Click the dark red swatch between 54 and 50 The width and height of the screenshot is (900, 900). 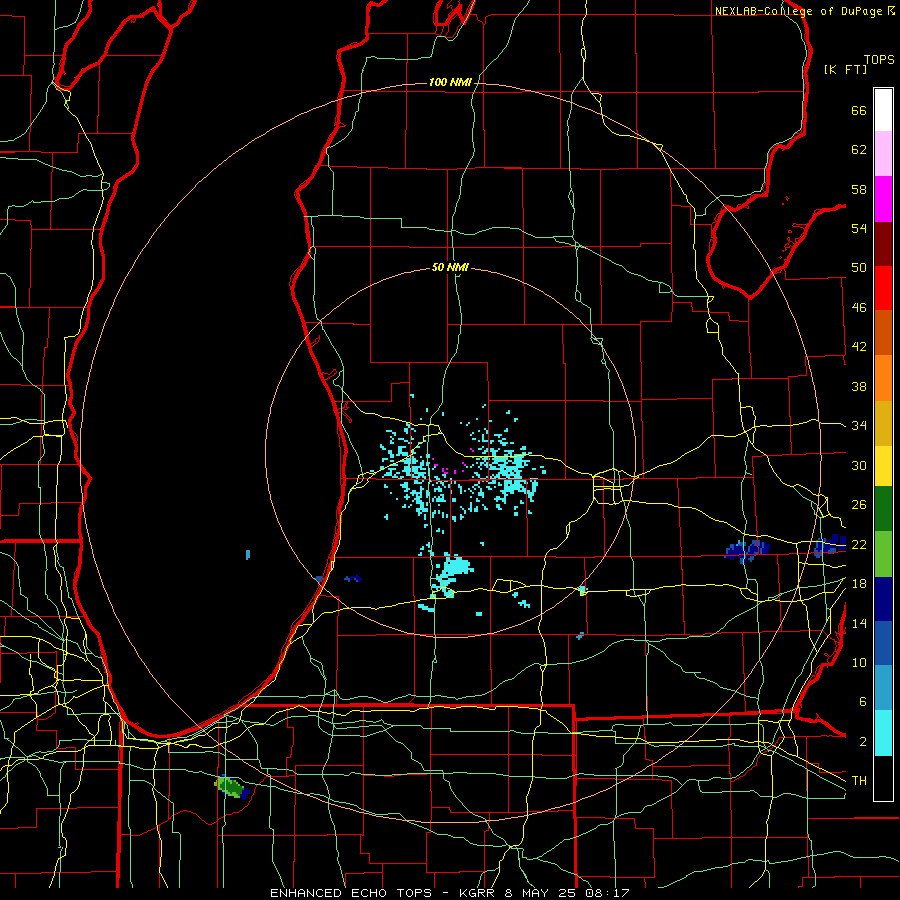tap(883, 243)
